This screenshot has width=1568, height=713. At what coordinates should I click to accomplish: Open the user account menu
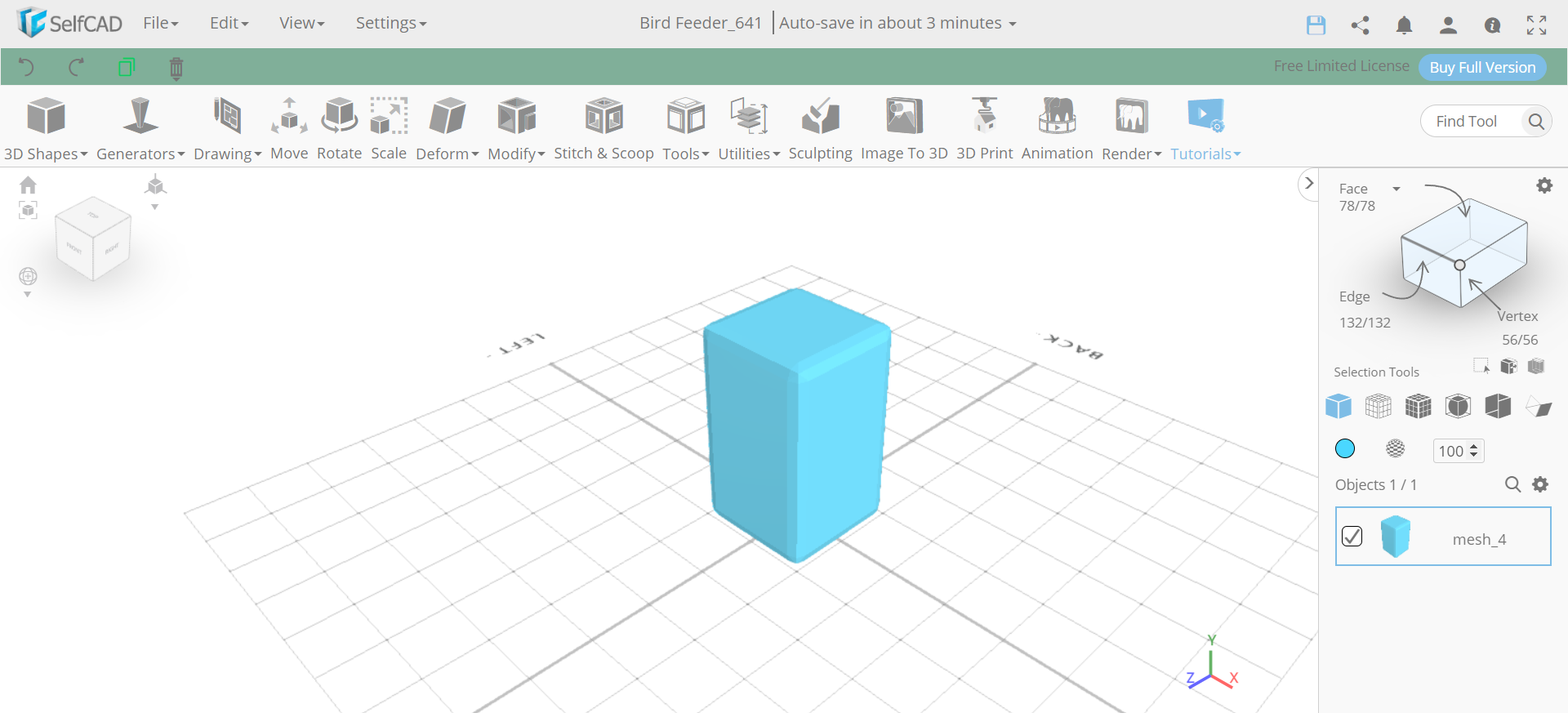(x=1448, y=25)
